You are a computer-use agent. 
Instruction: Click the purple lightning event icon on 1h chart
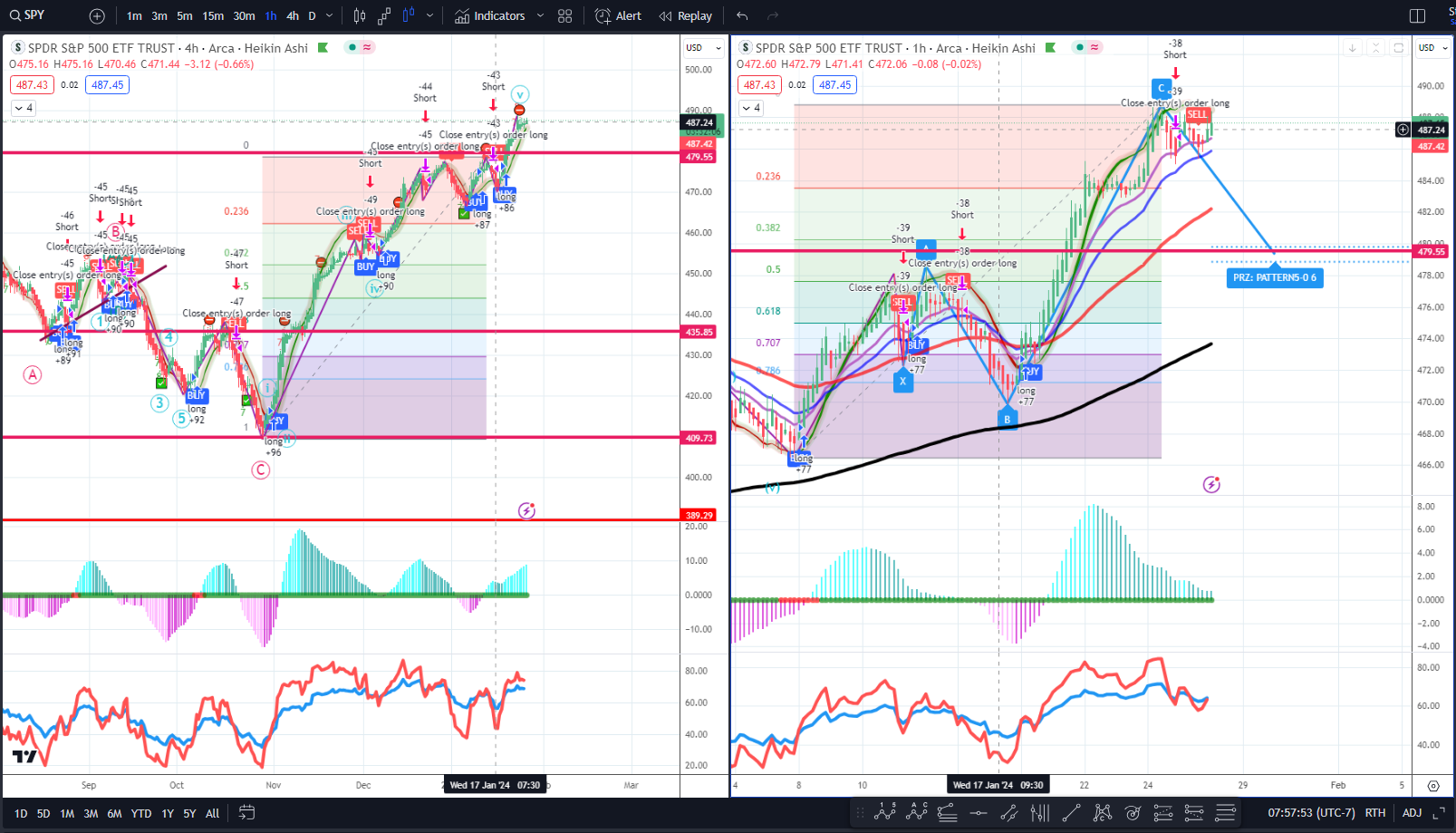point(1211,484)
